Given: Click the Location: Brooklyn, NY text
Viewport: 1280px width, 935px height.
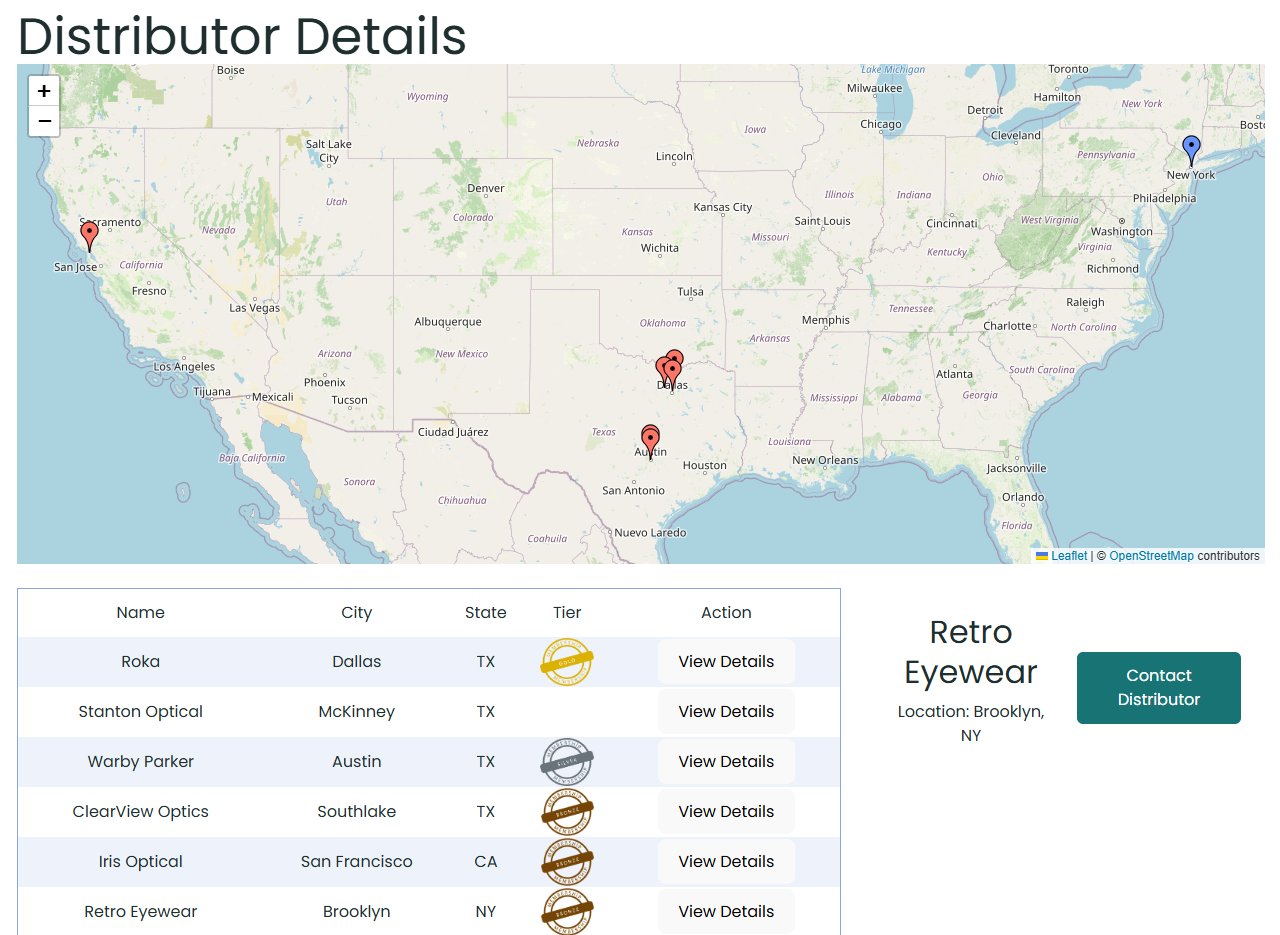Looking at the screenshot, I should [971, 724].
